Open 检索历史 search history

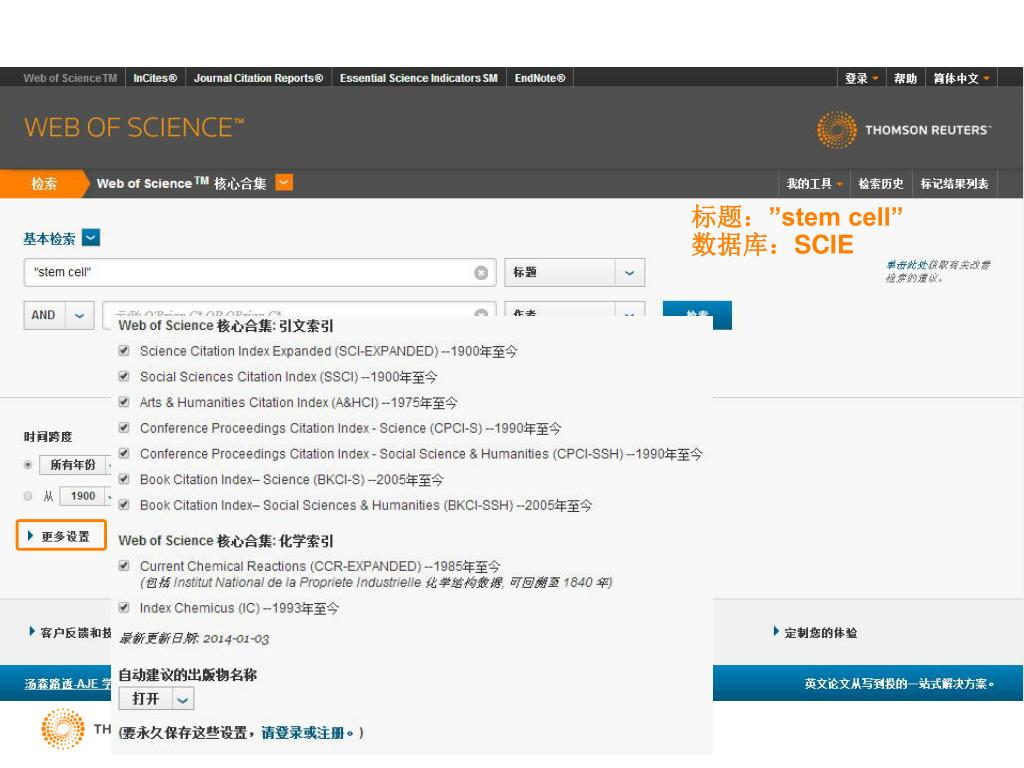click(x=880, y=184)
